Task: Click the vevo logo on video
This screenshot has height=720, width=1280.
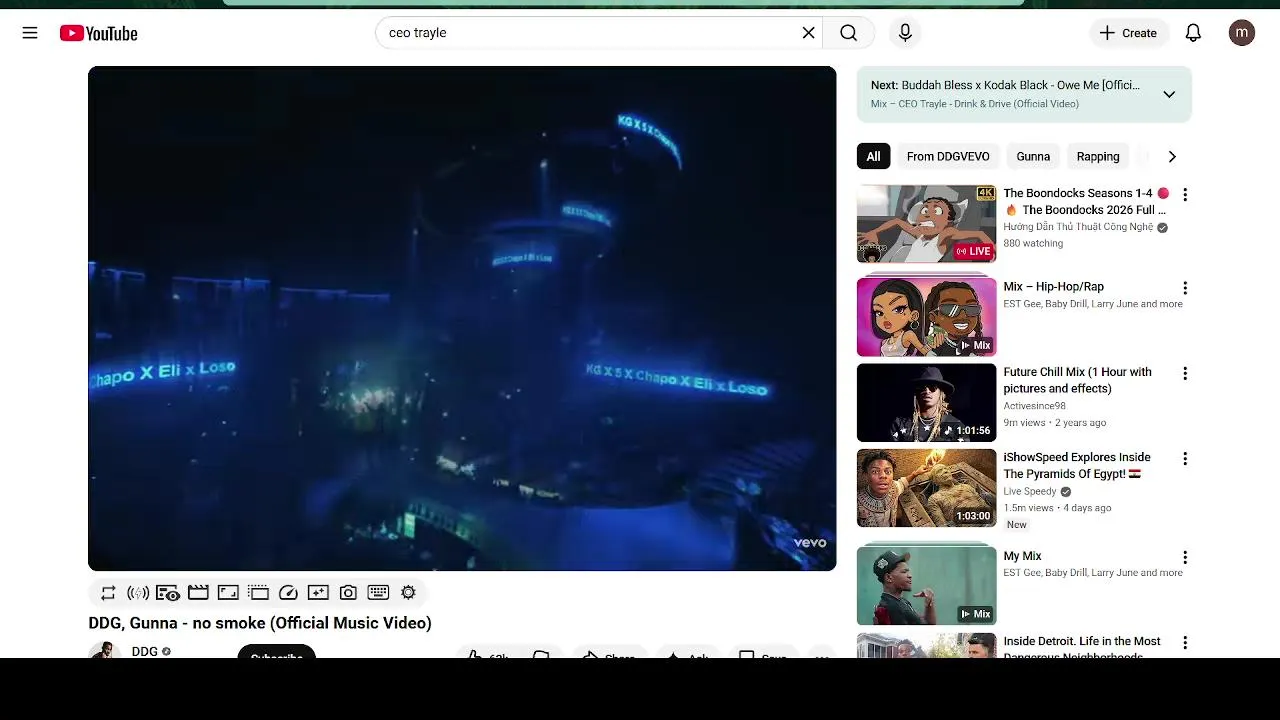Action: pos(810,543)
